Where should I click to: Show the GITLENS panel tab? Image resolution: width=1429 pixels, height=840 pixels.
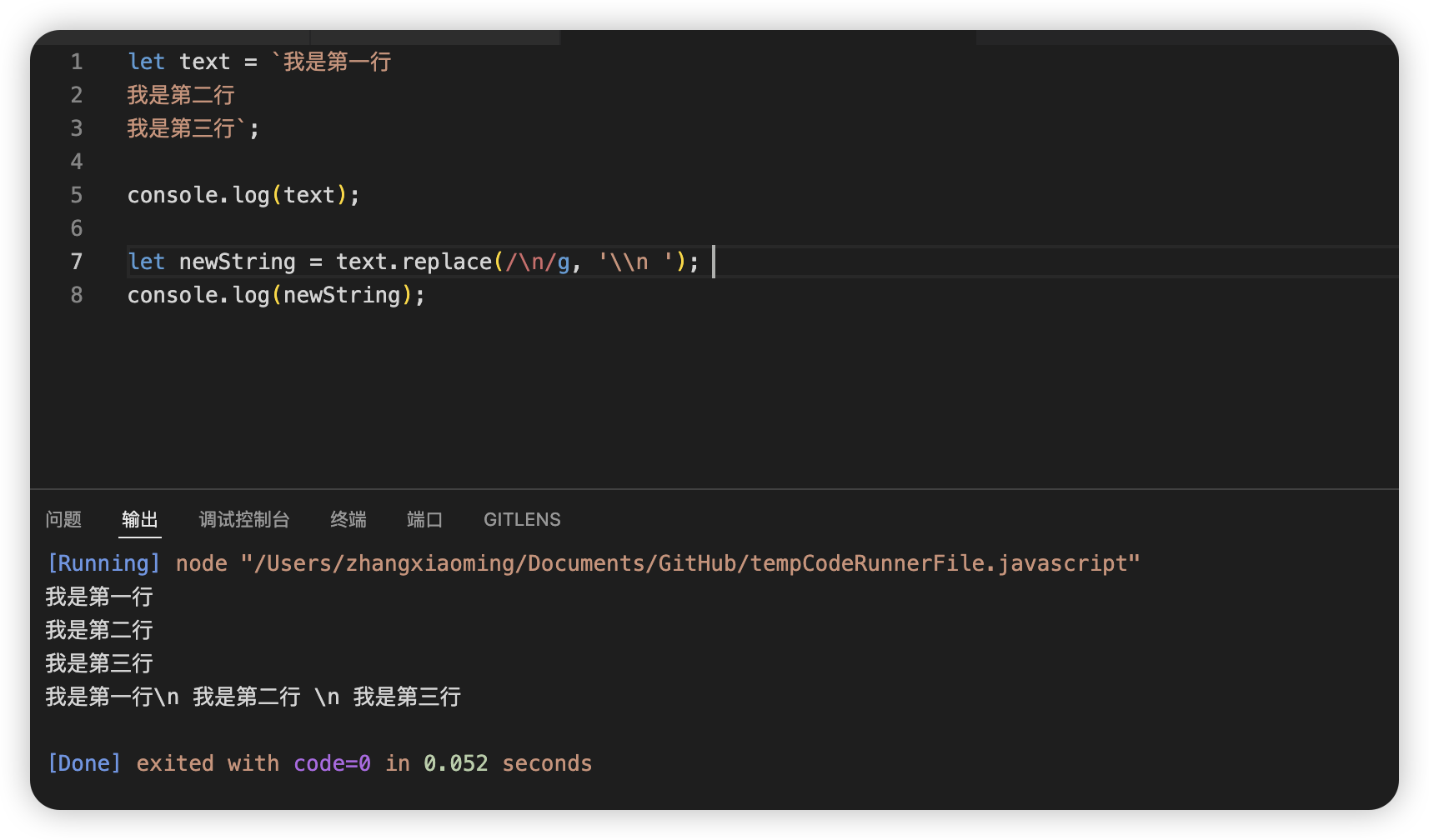522,520
